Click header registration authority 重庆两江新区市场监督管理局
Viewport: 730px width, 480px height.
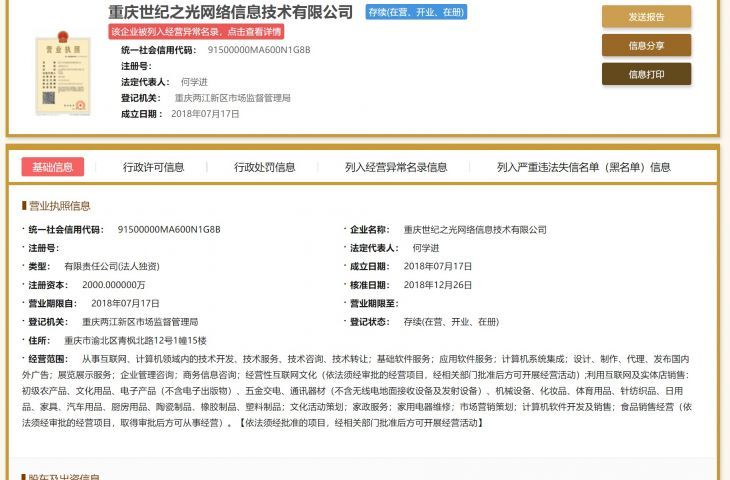[x=232, y=98]
